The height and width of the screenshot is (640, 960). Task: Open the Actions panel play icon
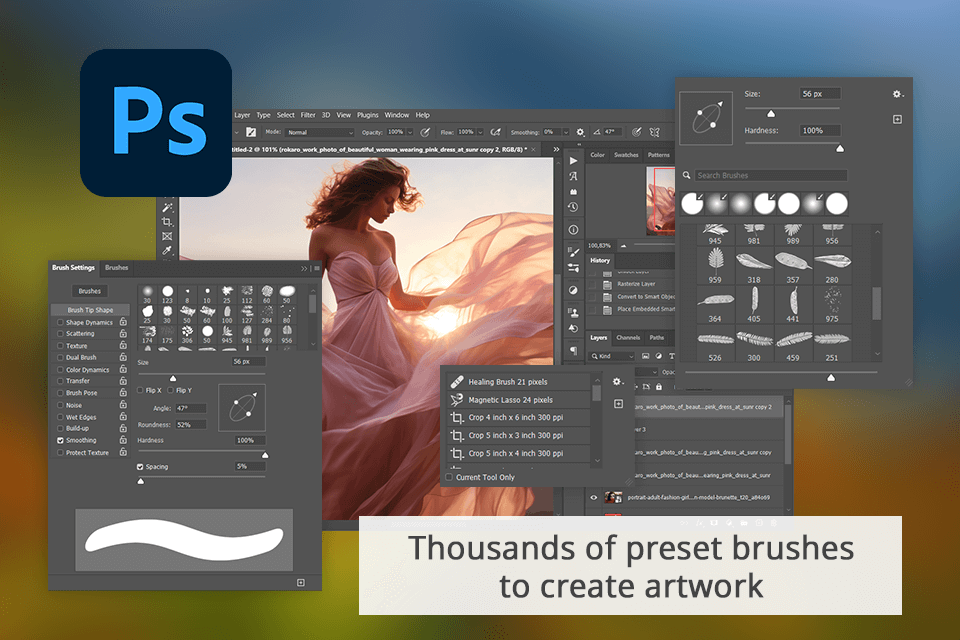[573, 160]
